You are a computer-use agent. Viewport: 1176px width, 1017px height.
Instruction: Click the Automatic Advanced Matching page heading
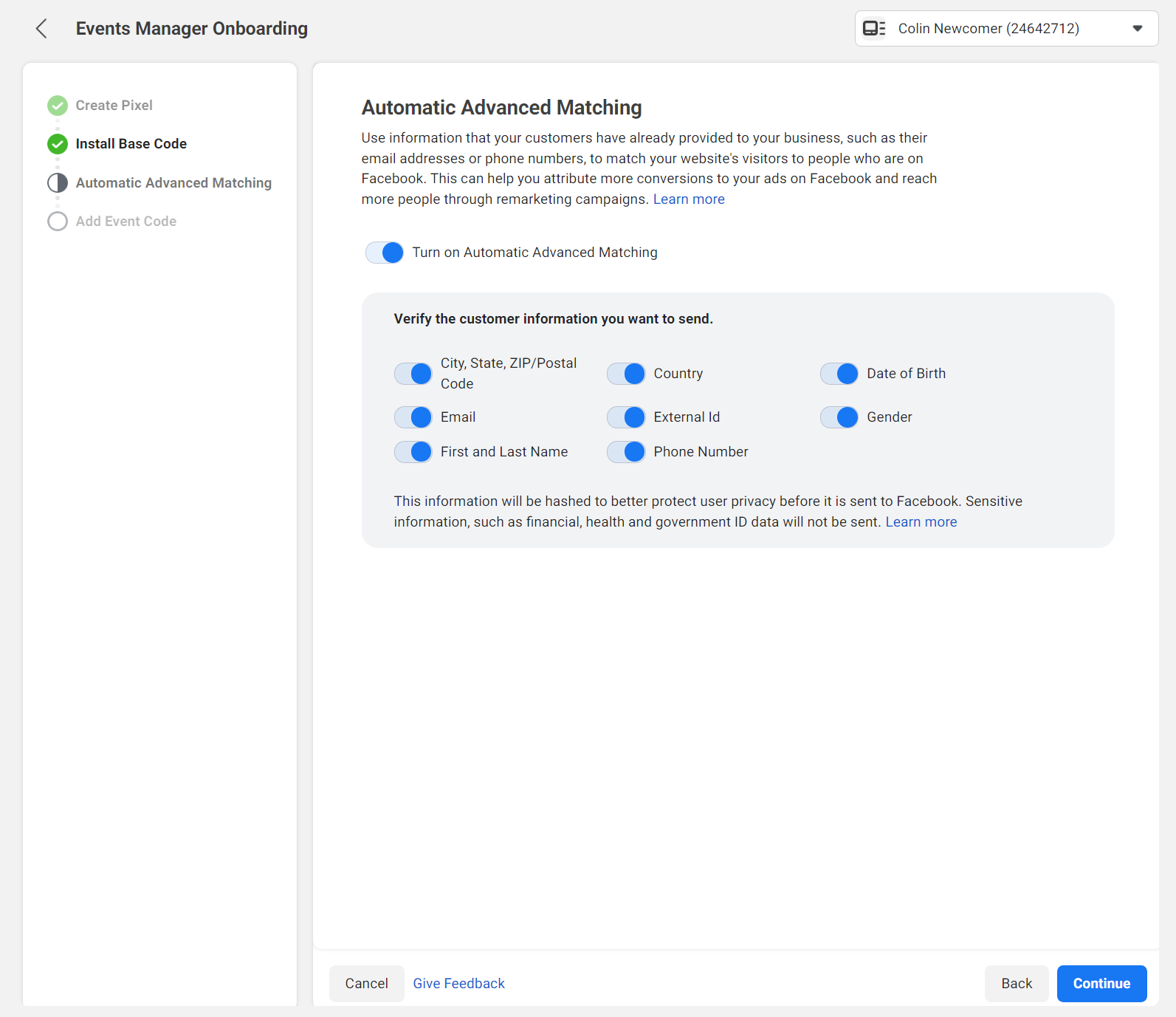(502, 108)
